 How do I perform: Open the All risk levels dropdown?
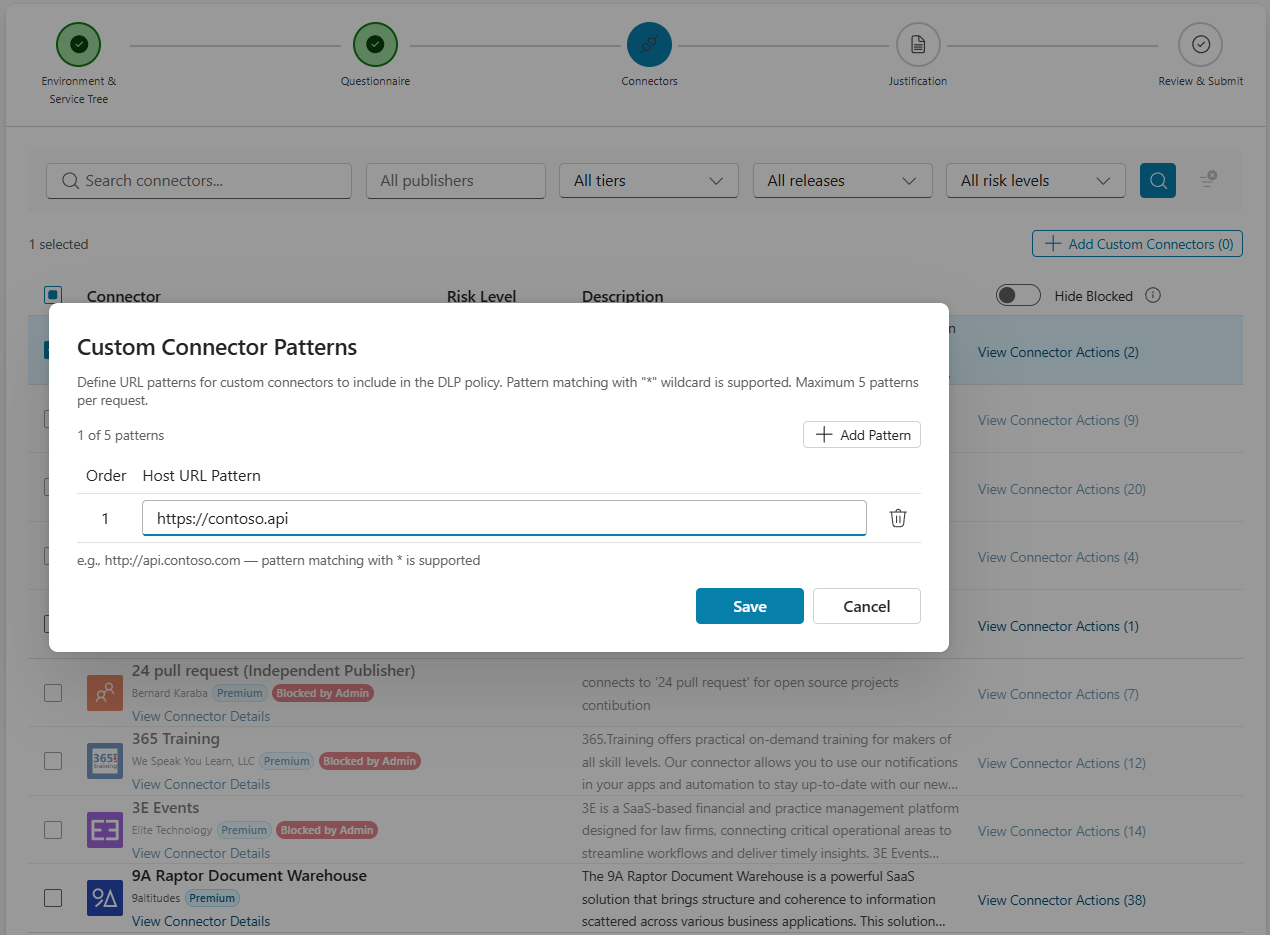[x=1036, y=181]
